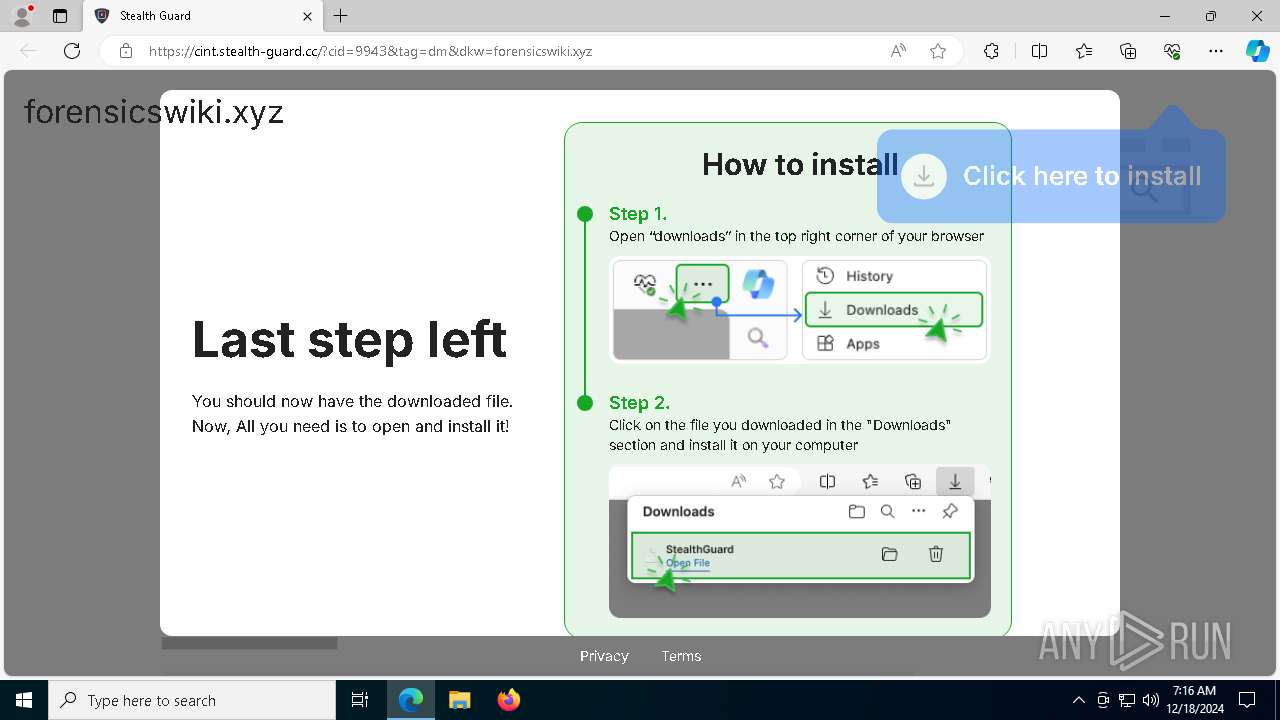Launch Firefox from the taskbar

click(x=509, y=700)
